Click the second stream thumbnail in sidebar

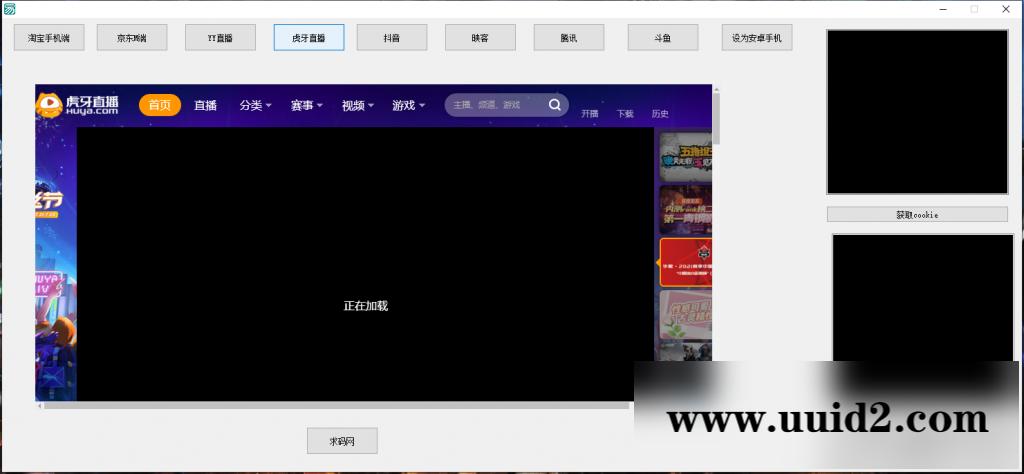point(686,210)
